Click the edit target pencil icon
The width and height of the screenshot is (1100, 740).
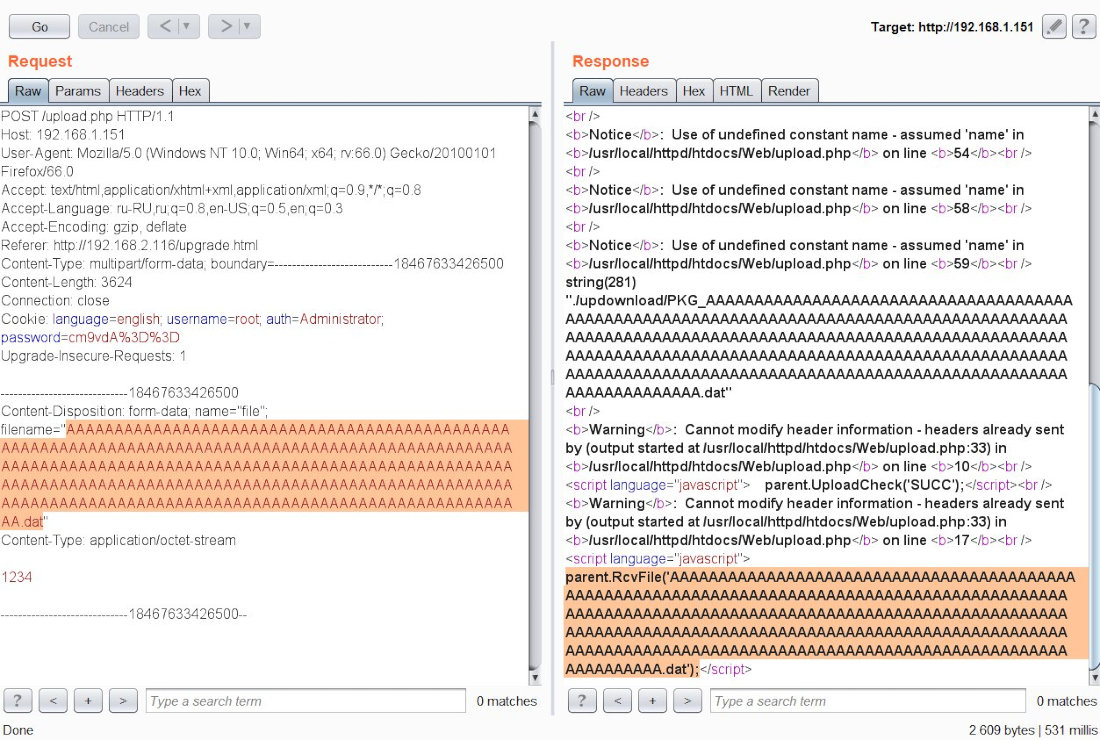click(1054, 27)
